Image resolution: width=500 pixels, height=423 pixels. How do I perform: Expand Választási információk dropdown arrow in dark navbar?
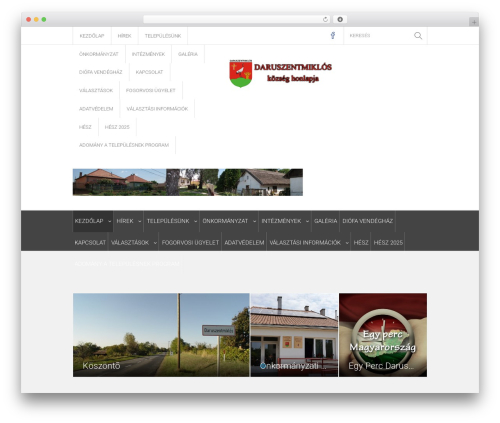coord(347,243)
